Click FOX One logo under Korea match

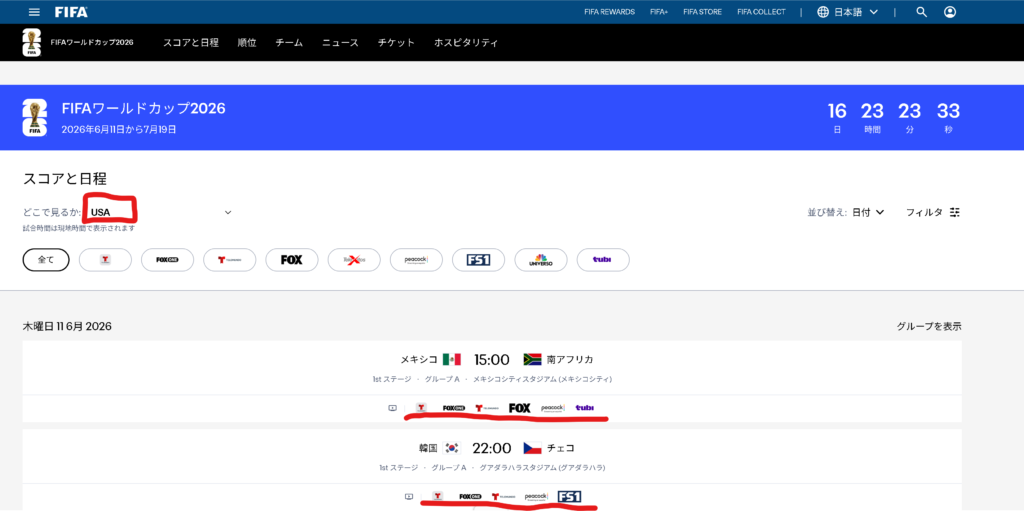coord(470,497)
